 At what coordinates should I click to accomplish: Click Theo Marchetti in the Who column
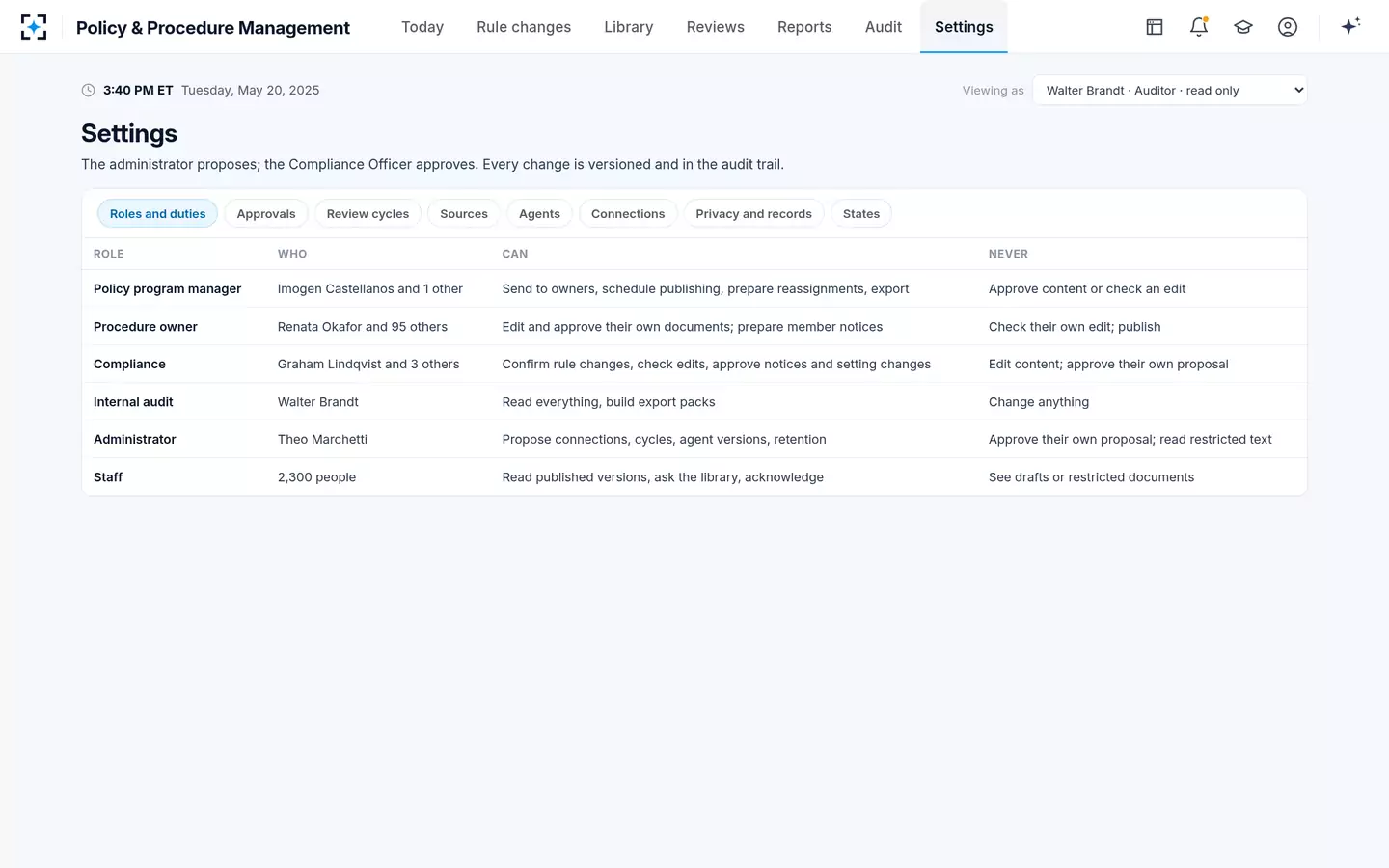point(322,439)
